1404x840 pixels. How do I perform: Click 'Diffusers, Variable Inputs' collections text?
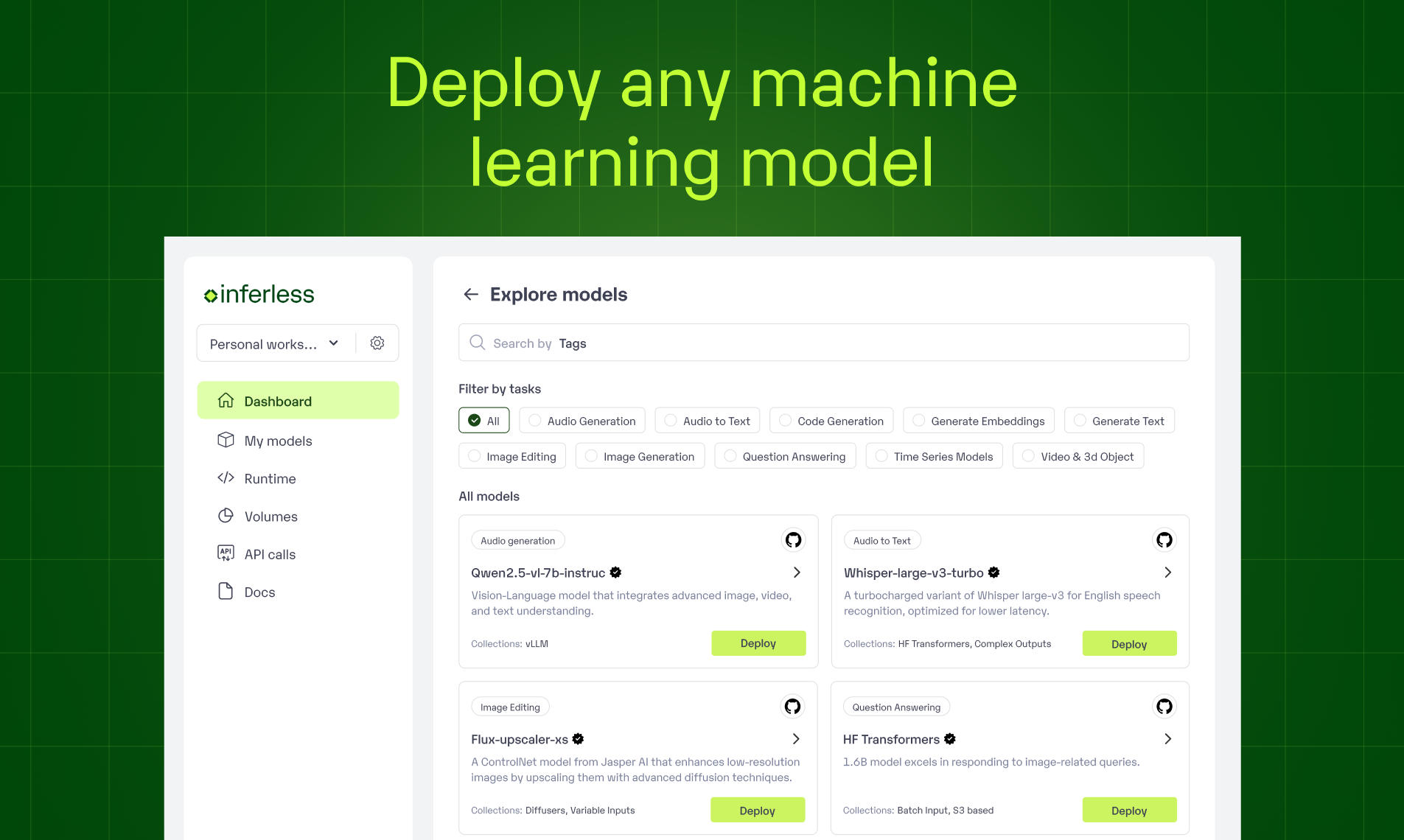click(580, 811)
